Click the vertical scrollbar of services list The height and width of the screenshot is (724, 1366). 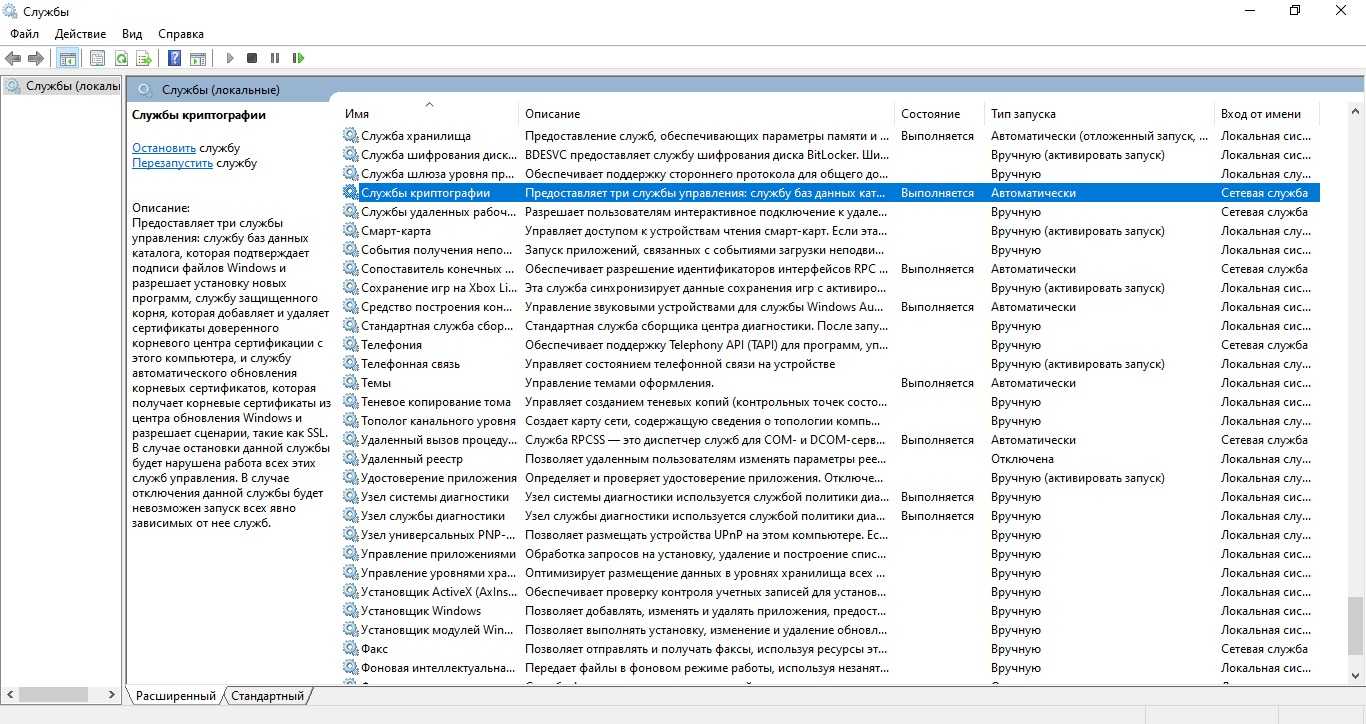[1355, 400]
